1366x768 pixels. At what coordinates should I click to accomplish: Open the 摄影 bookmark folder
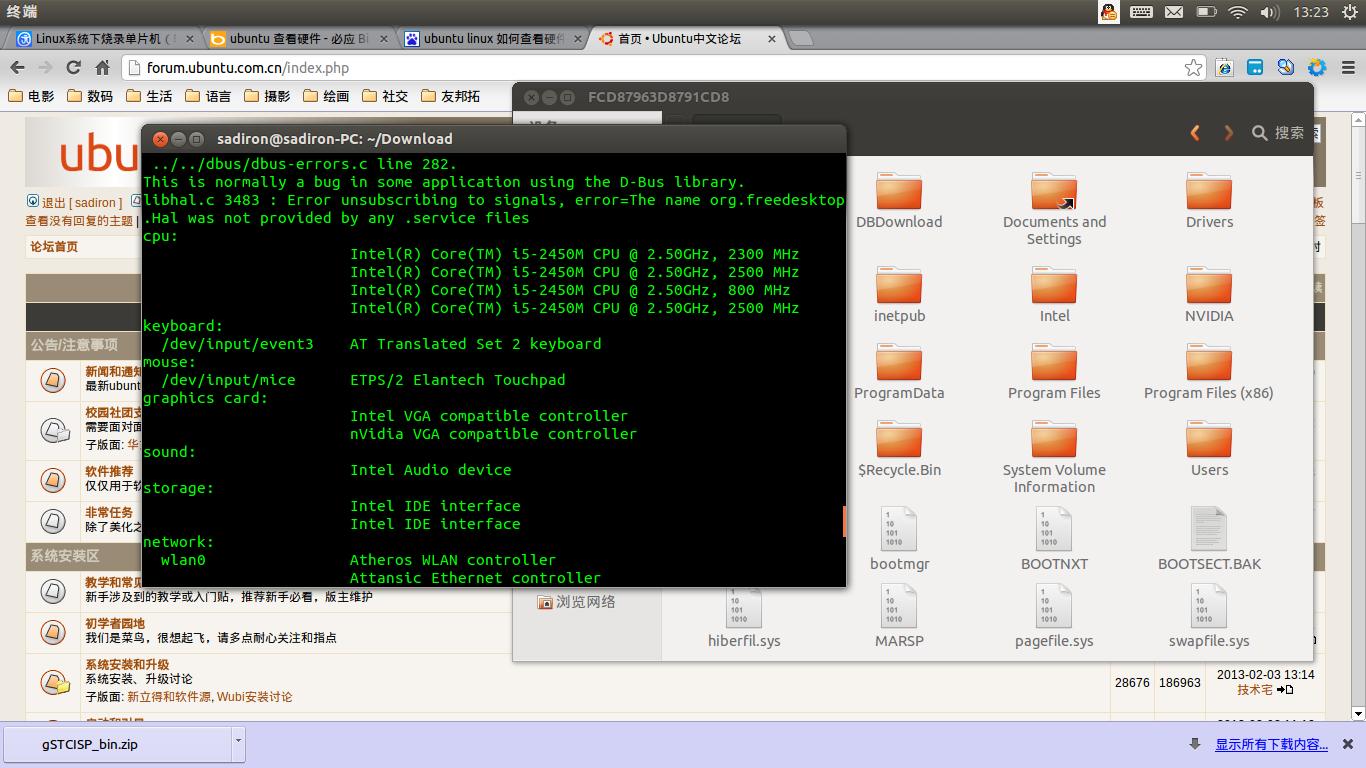[x=267, y=96]
